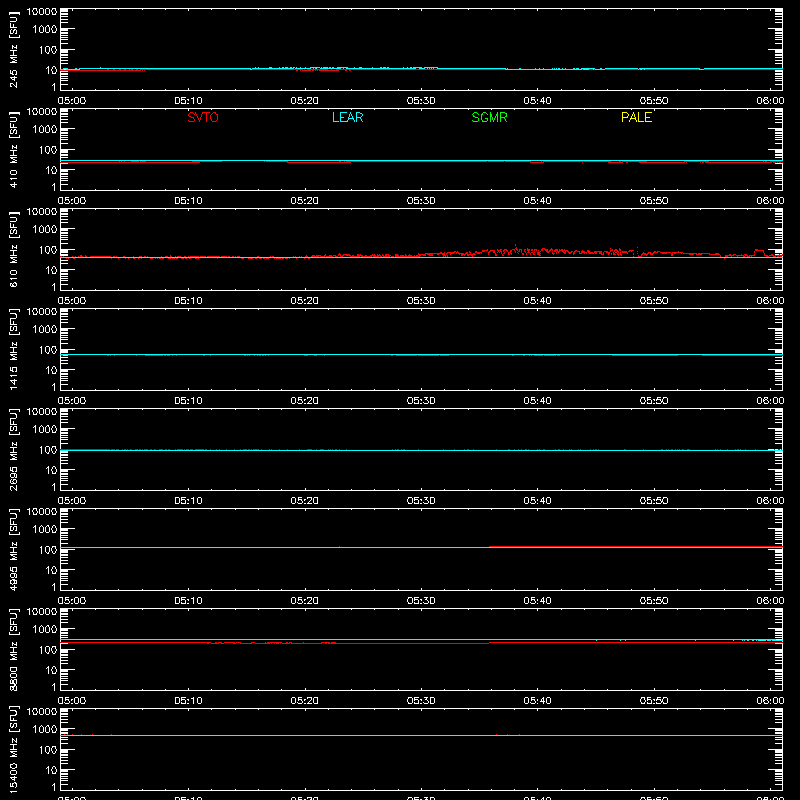This screenshot has width=800, height=800.
Task: Click the 100 value on the 15400 MHz axis
Action: point(48,750)
